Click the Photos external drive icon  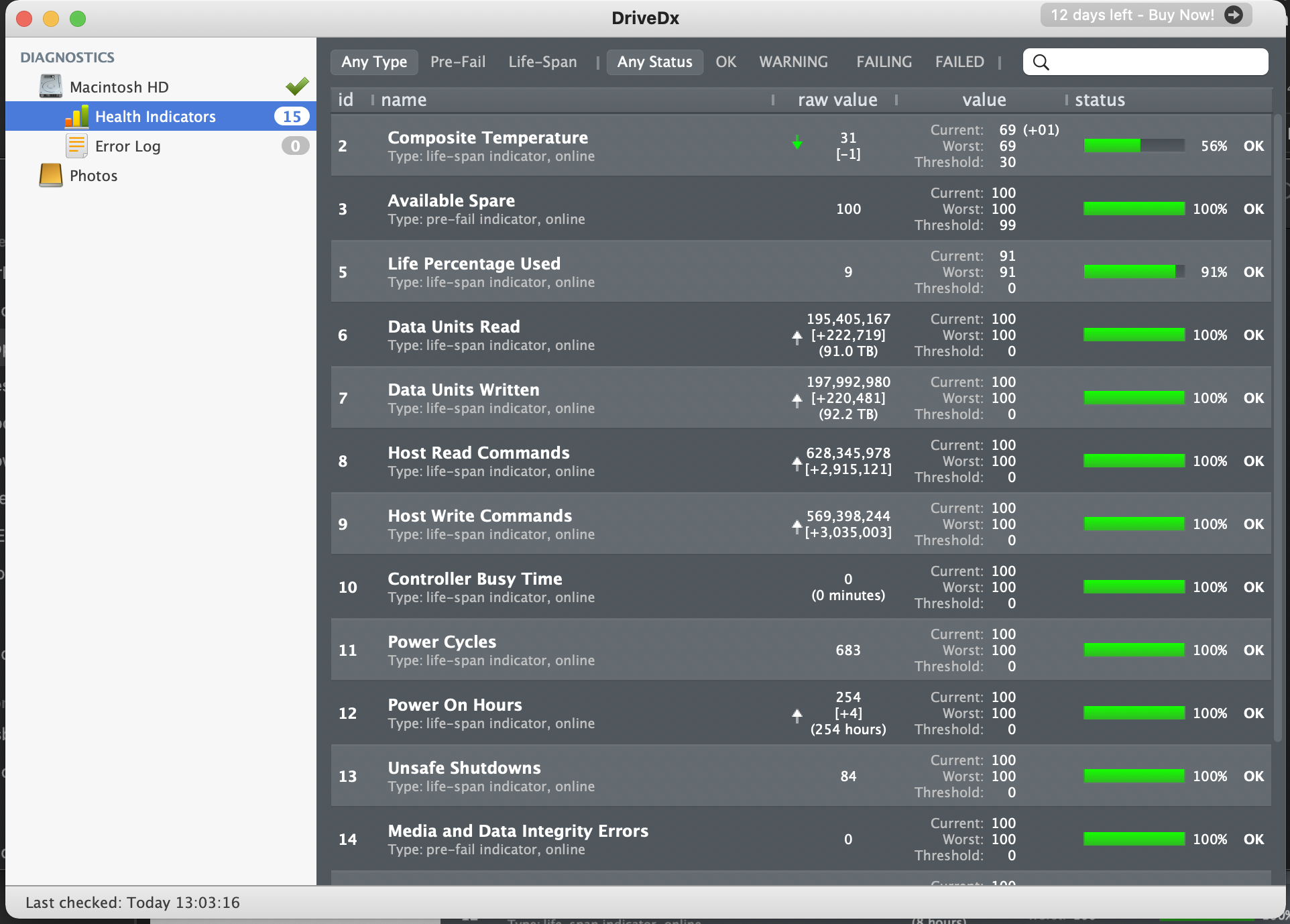click(51, 175)
